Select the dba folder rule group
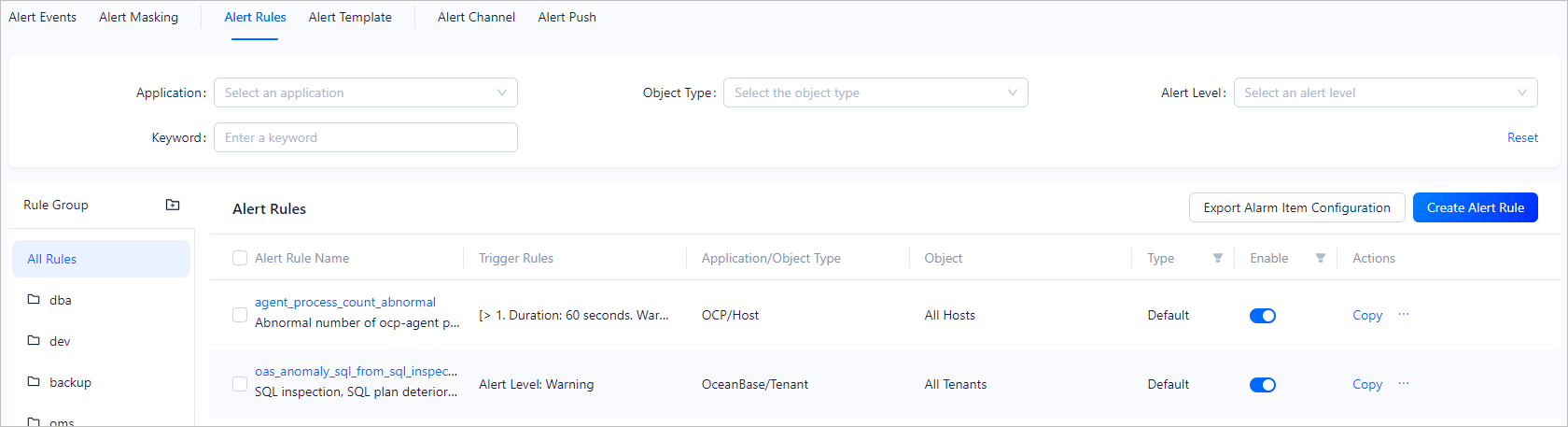Screen dimensions: 1568x427 (x=60, y=300)
